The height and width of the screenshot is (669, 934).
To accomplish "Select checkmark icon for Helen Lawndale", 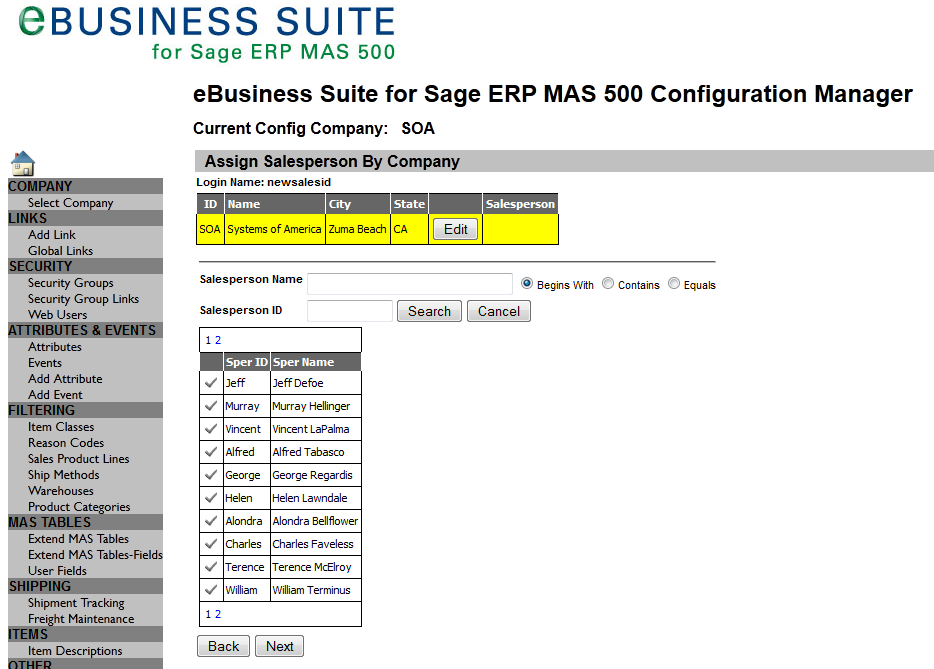I will 210,498.
